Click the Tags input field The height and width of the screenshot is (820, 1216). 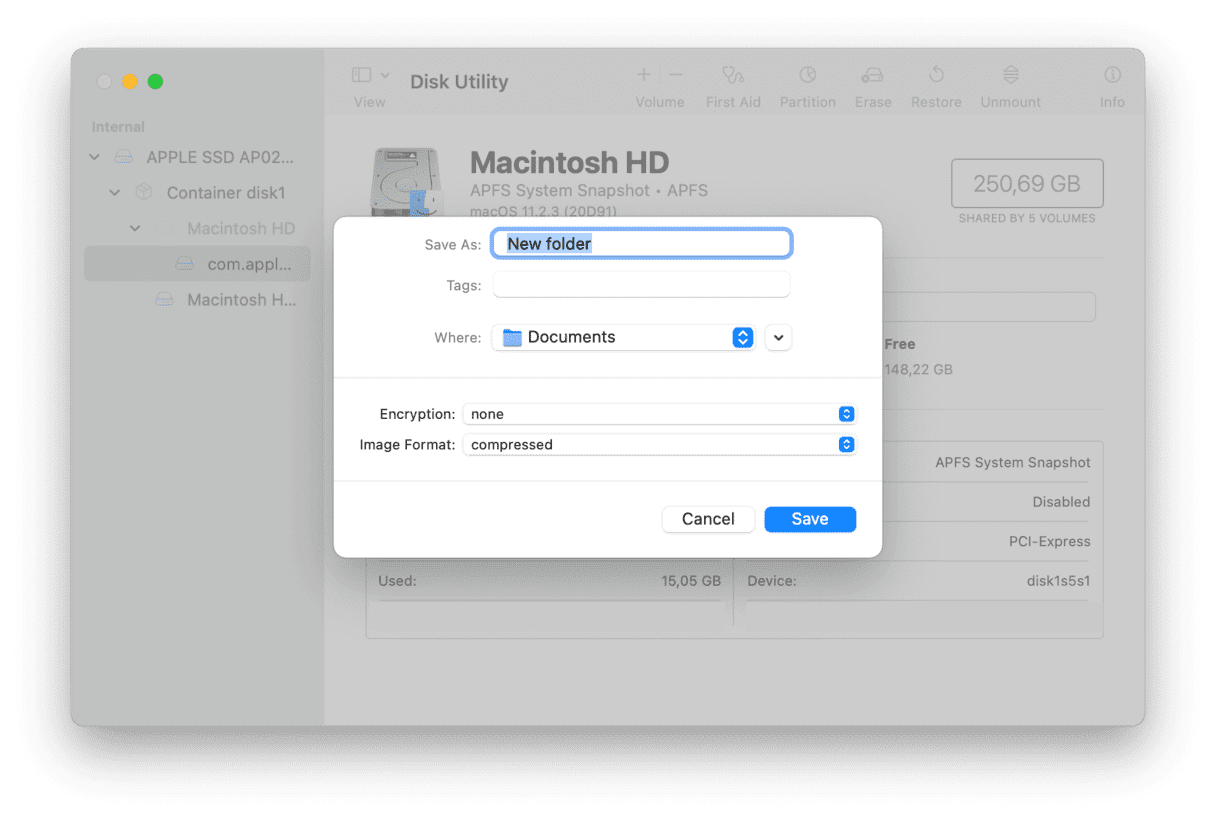641,285
